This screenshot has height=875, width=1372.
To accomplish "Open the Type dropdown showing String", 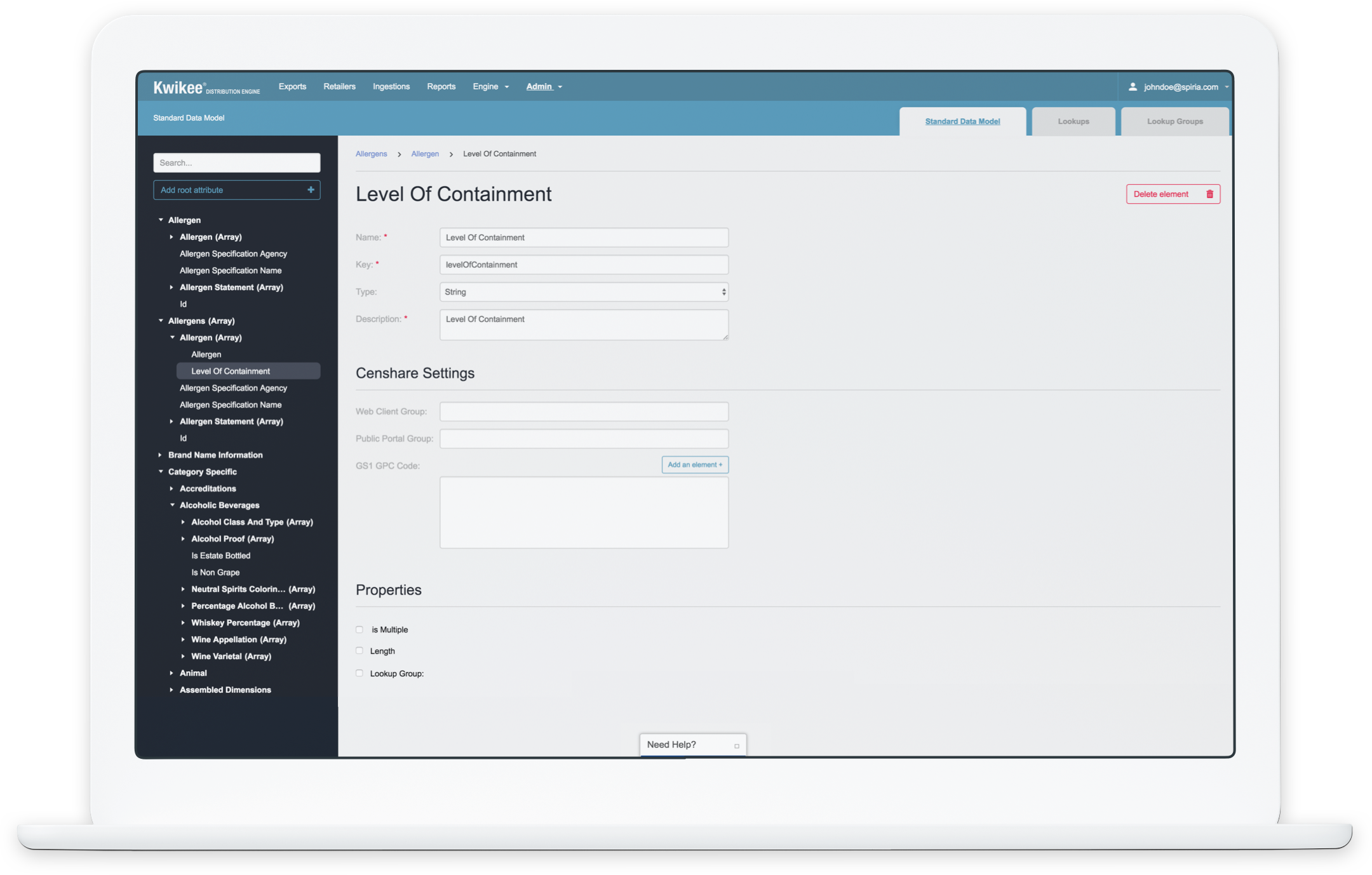I will click(x=583, y=292).
